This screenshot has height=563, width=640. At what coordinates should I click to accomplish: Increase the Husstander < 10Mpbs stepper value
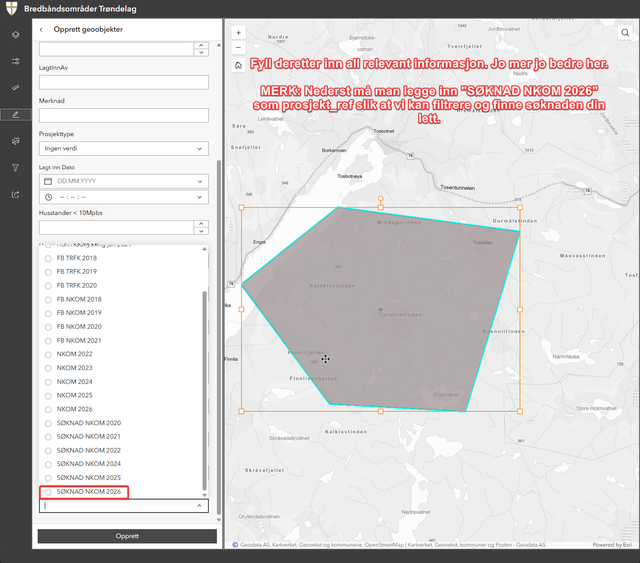pos(201,224)
